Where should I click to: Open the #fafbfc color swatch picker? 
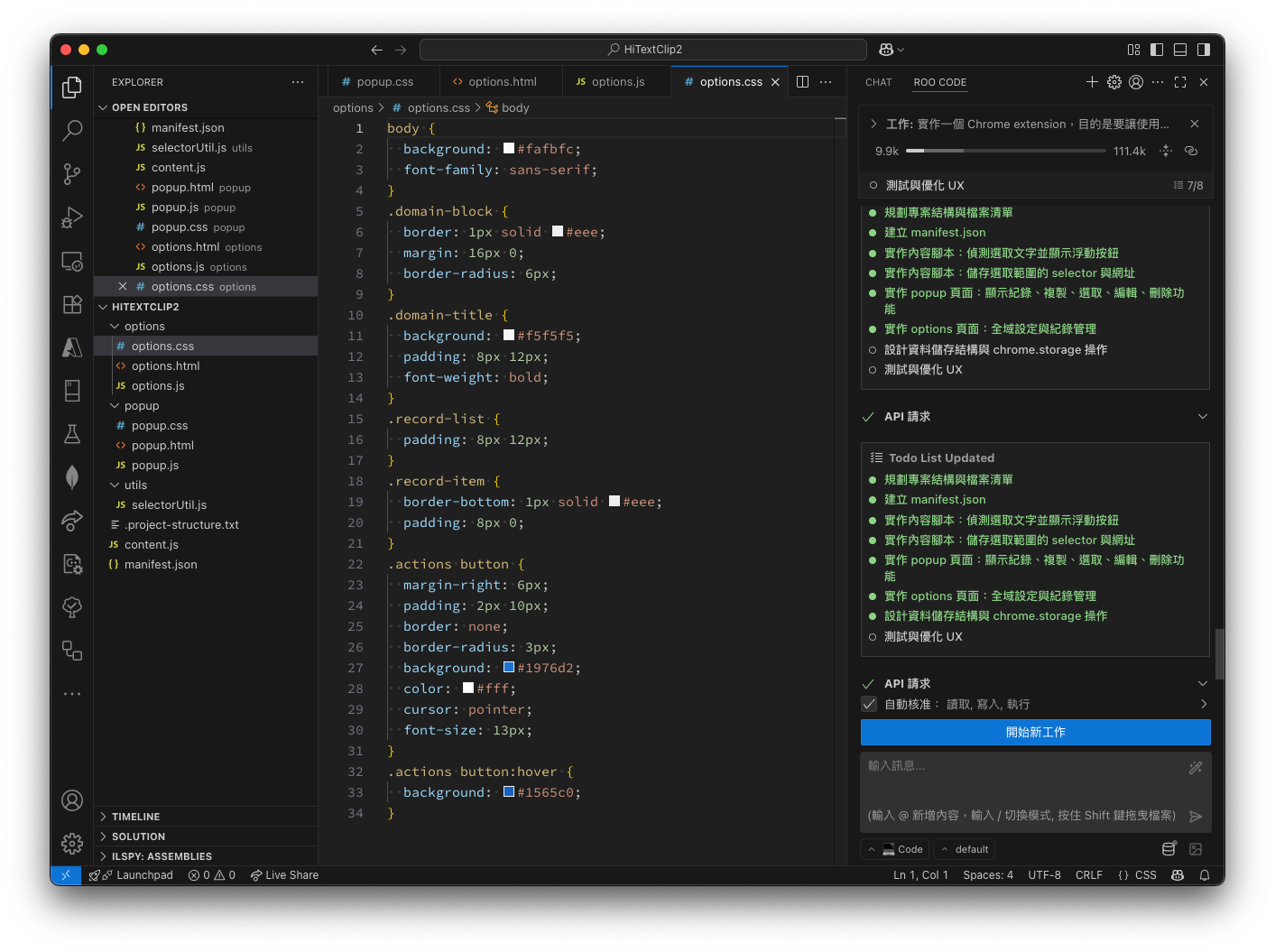(x=509, y=149)
